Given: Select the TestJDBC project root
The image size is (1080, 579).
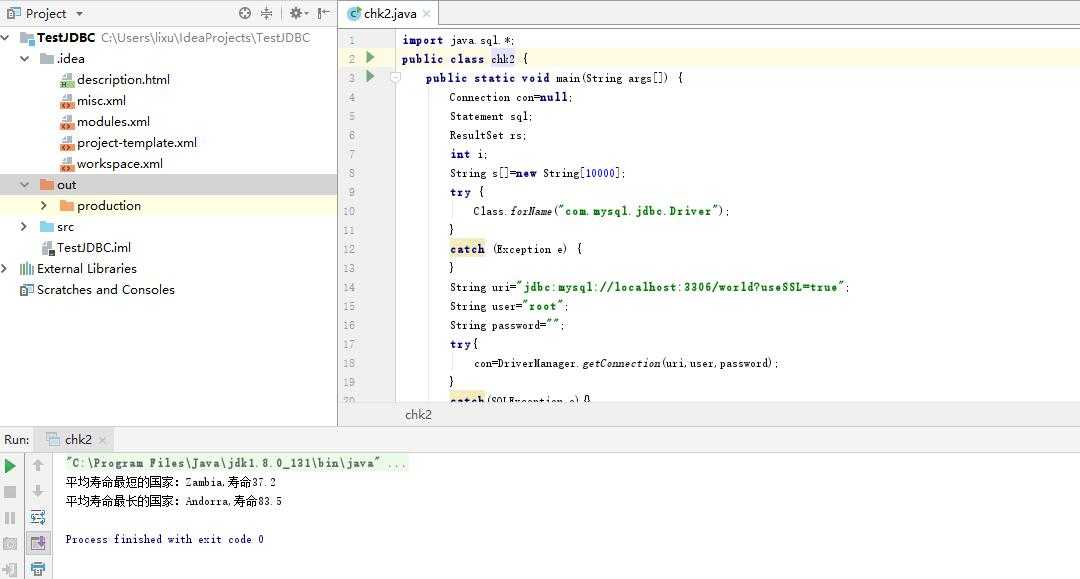Looking at the screenshot, I should [x=66, y=37].
